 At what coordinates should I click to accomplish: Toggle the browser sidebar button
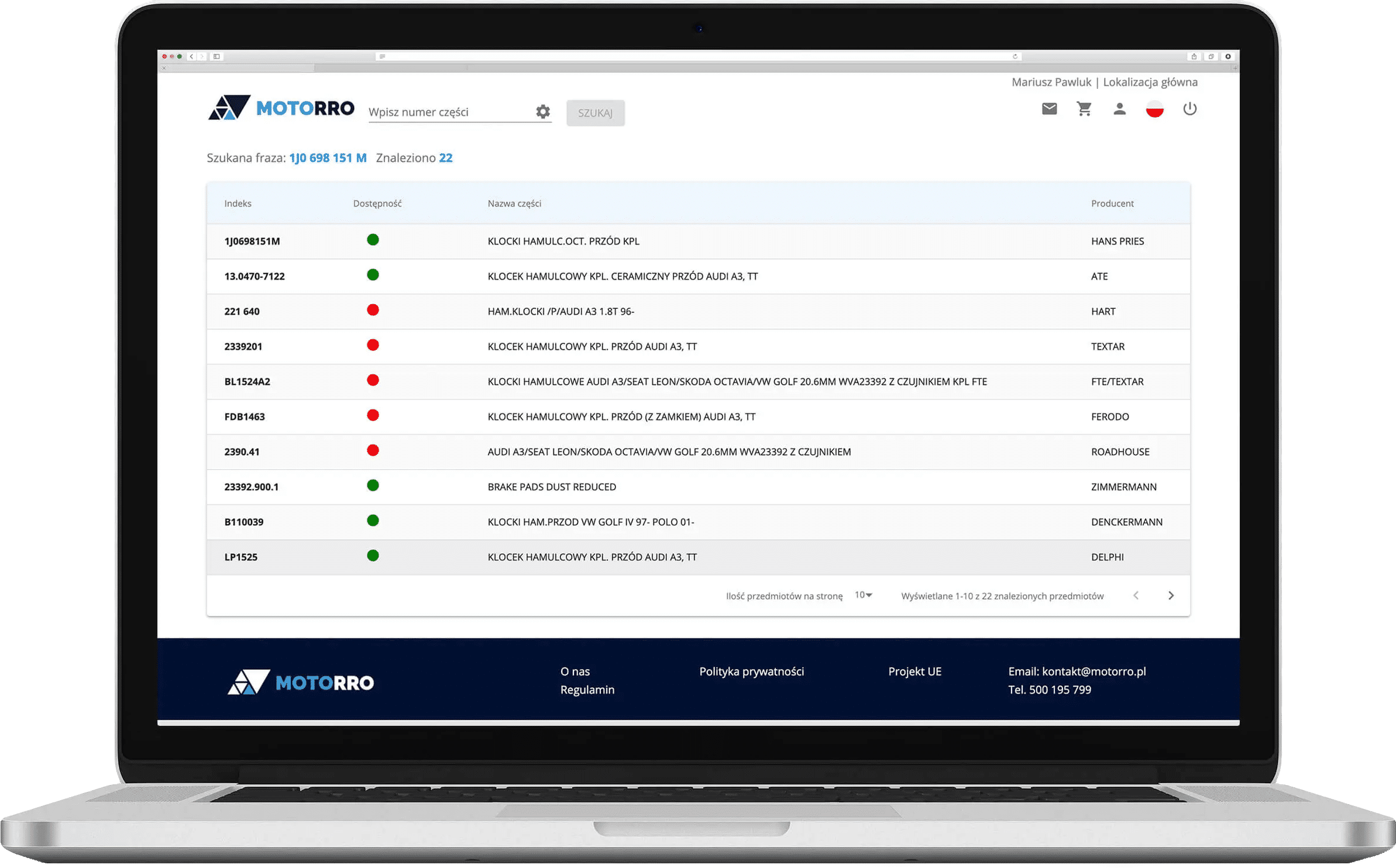tap(216, 57)
